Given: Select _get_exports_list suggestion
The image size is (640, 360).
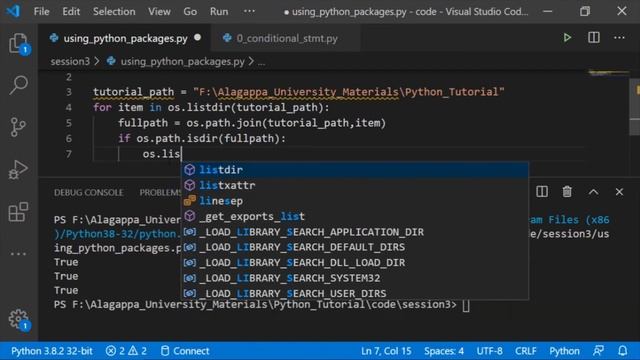Looking at the screenshot, I should 354,216.
